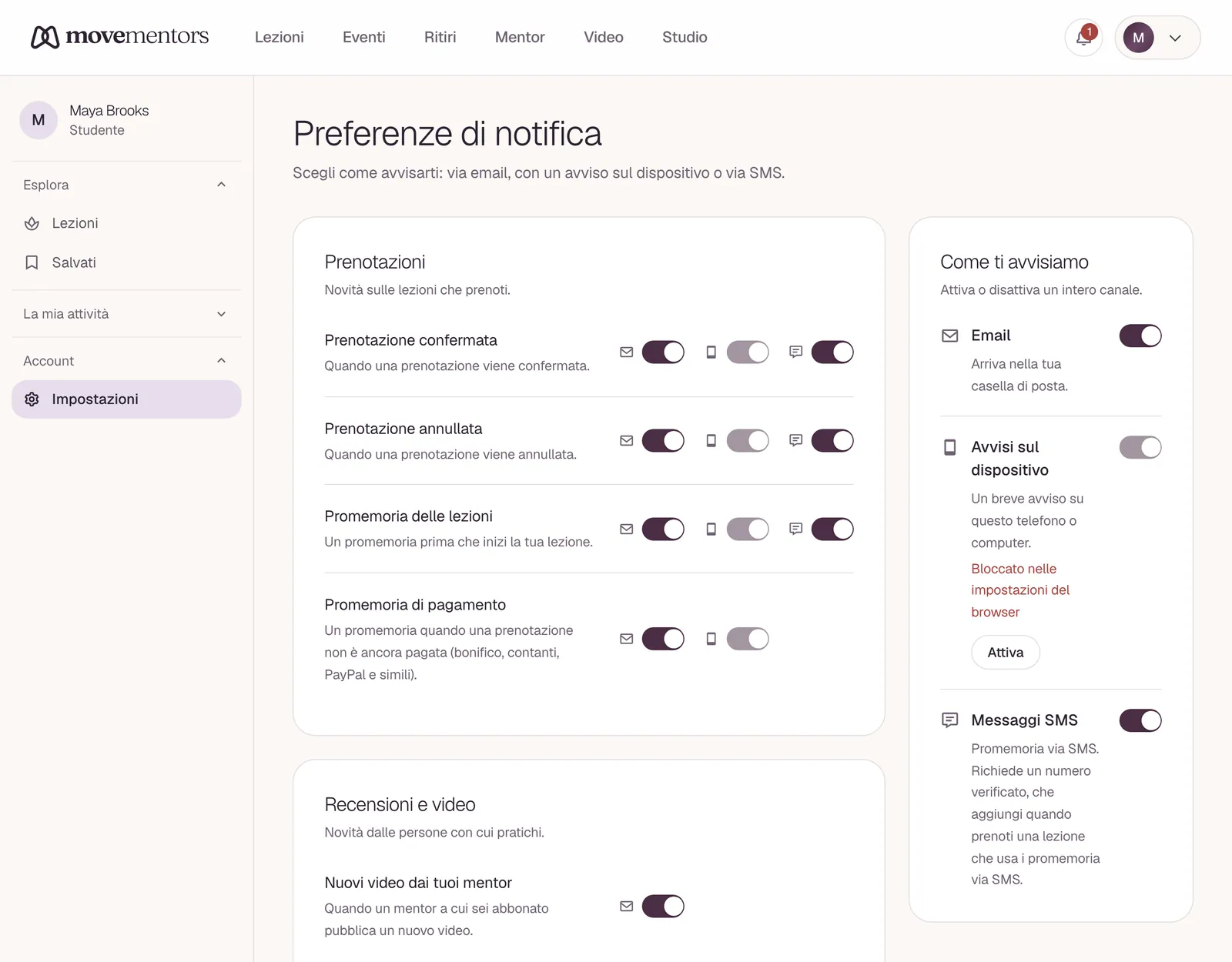The image size is (1232, 962).
Task: Click SMS icon in Prenotazione confermata row
Action: [796, 352]
